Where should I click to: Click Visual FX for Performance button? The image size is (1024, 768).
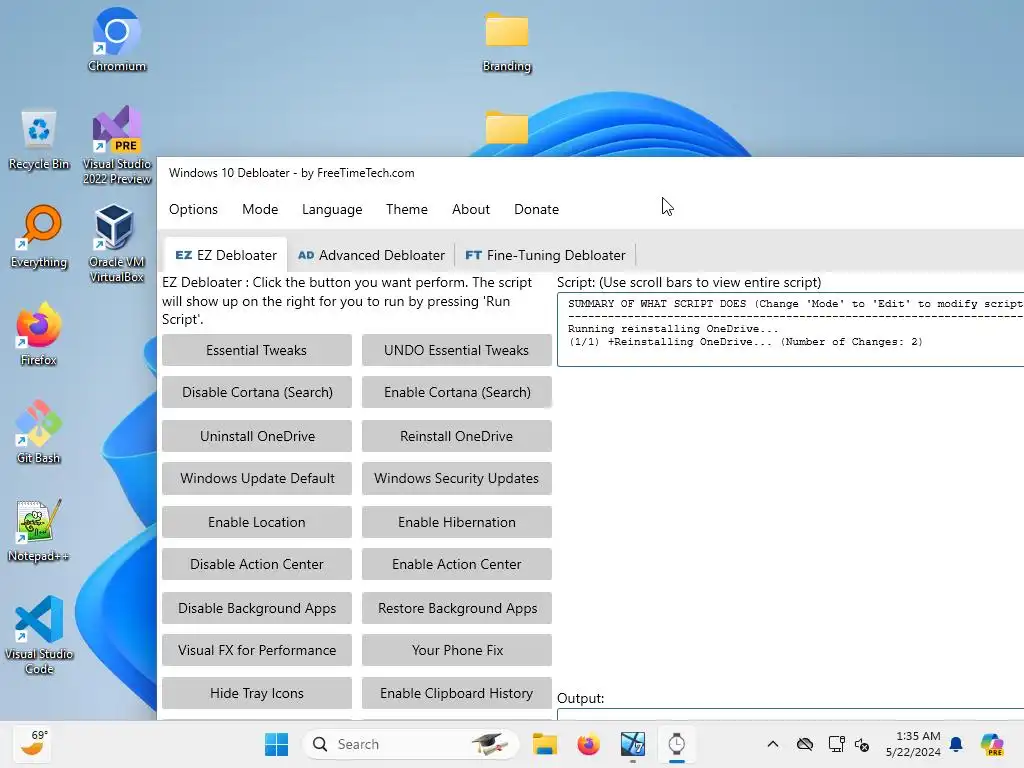tap(257, 650)
